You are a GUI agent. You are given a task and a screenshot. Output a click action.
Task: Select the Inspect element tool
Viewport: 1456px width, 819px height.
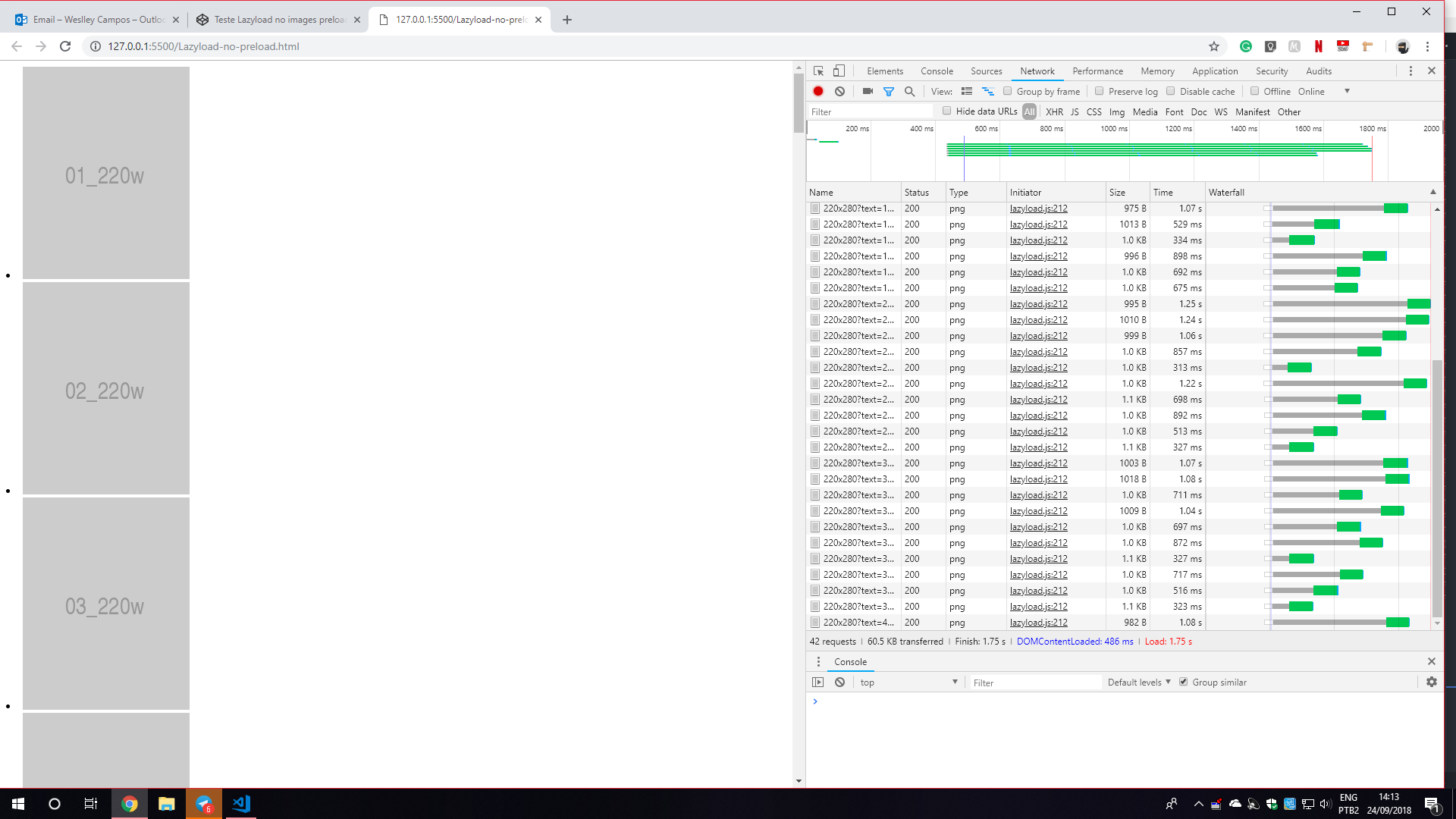(817, 71)
